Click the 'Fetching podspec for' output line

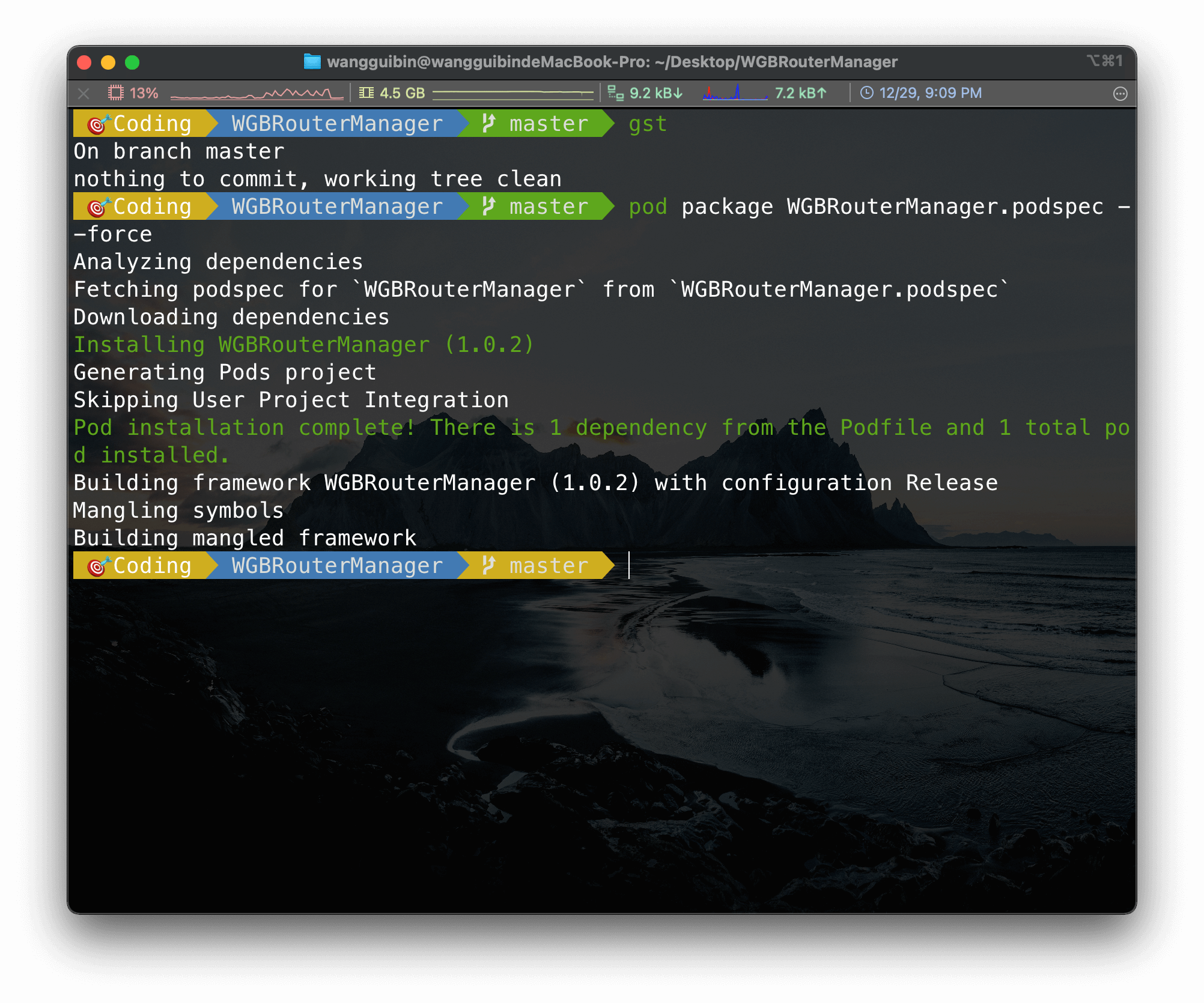tap(541, 289)
